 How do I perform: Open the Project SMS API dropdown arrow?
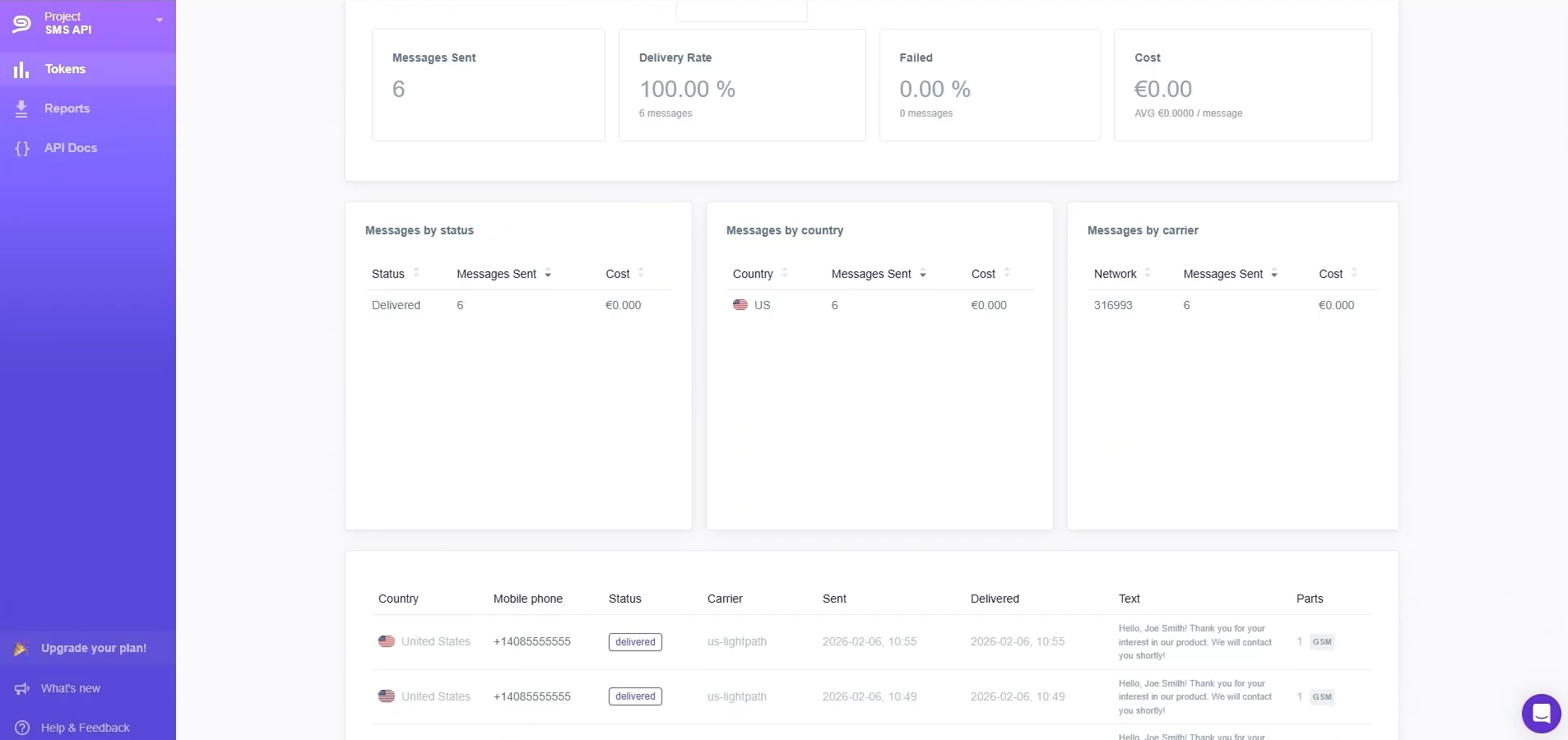tap(160, 21)
